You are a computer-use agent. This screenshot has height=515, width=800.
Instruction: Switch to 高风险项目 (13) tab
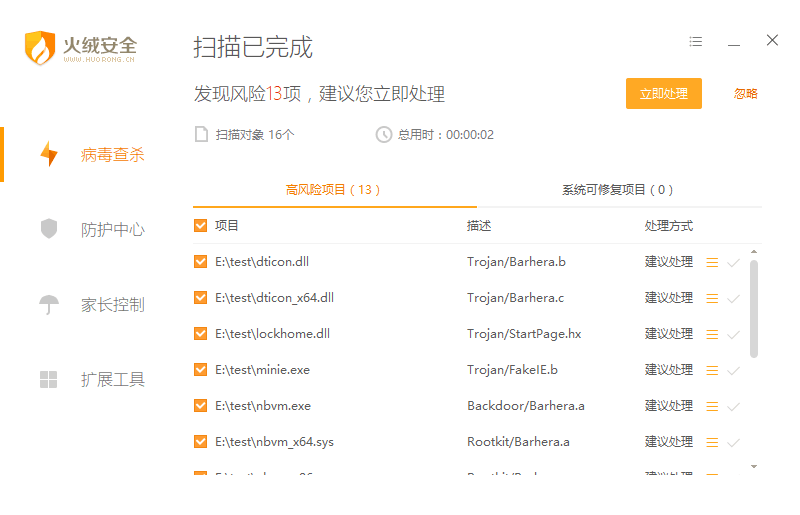(x=333, y=190)
